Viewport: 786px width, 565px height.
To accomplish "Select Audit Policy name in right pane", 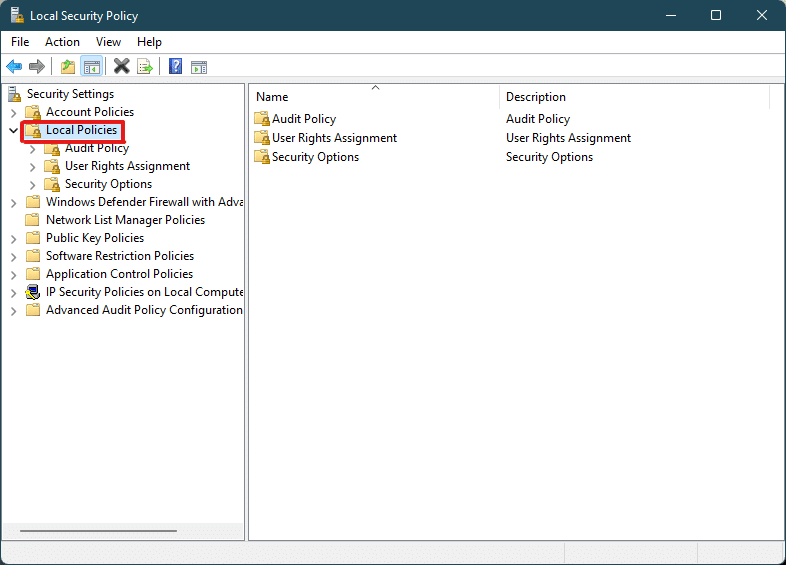I will pos(304,119).
